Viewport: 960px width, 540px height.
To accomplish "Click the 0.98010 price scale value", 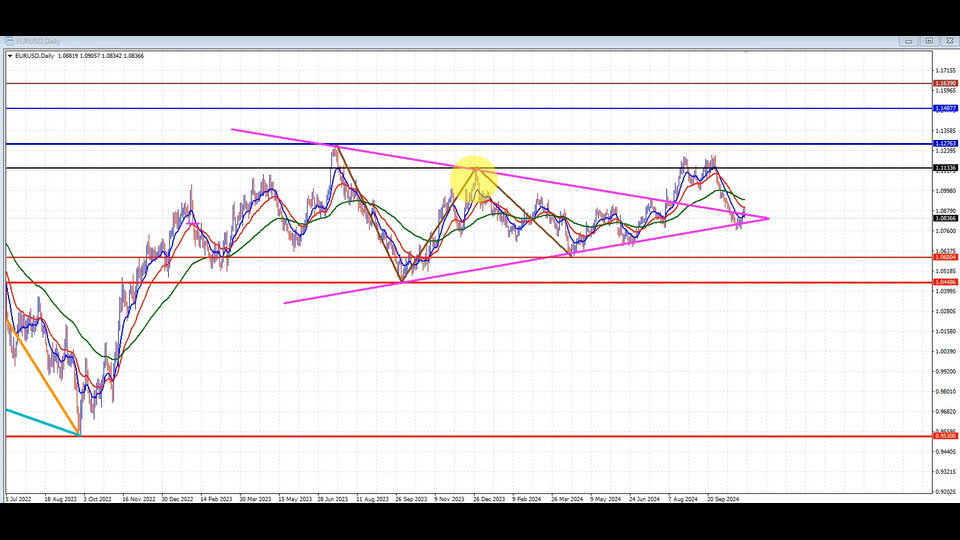I will point(945,391).
